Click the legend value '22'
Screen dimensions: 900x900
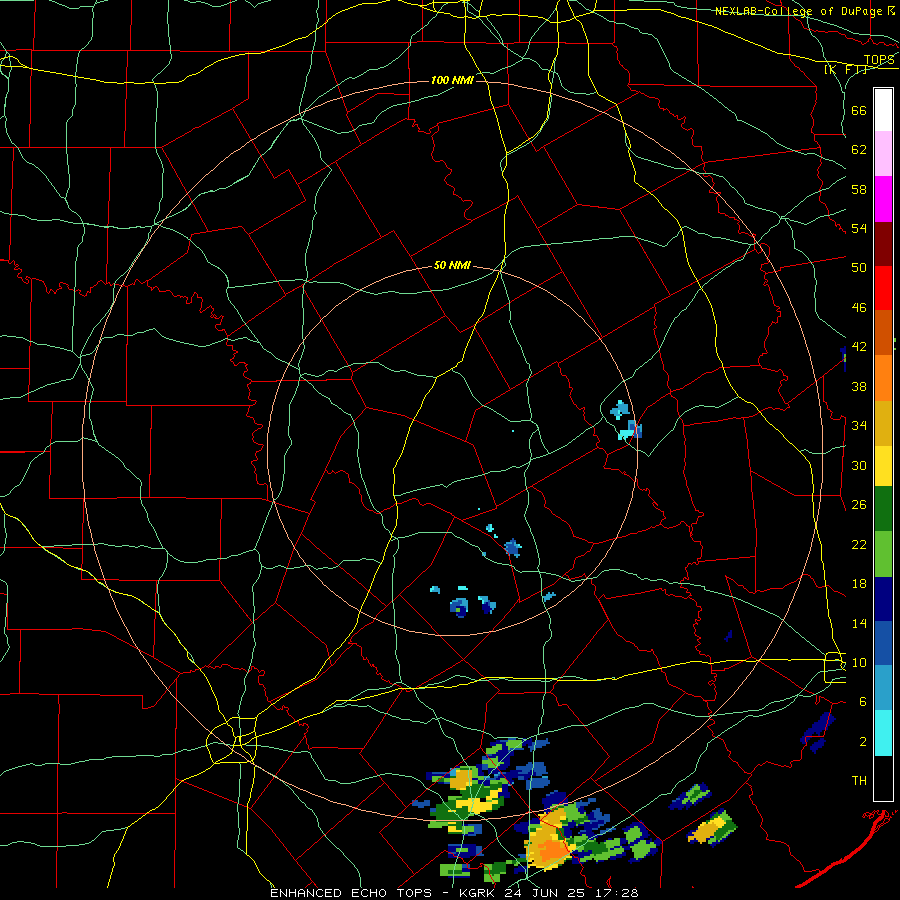[859, 544]
